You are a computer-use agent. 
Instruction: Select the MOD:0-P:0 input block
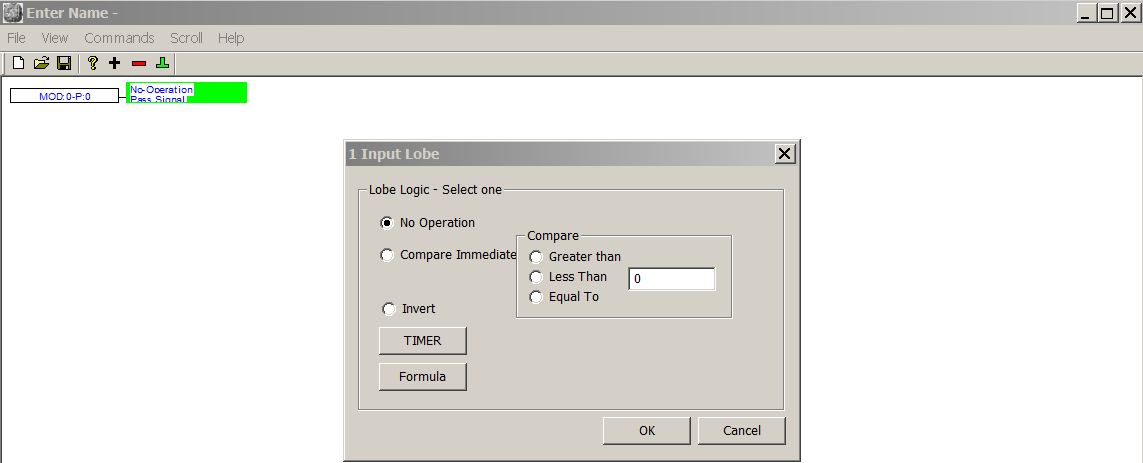(64, 96)
